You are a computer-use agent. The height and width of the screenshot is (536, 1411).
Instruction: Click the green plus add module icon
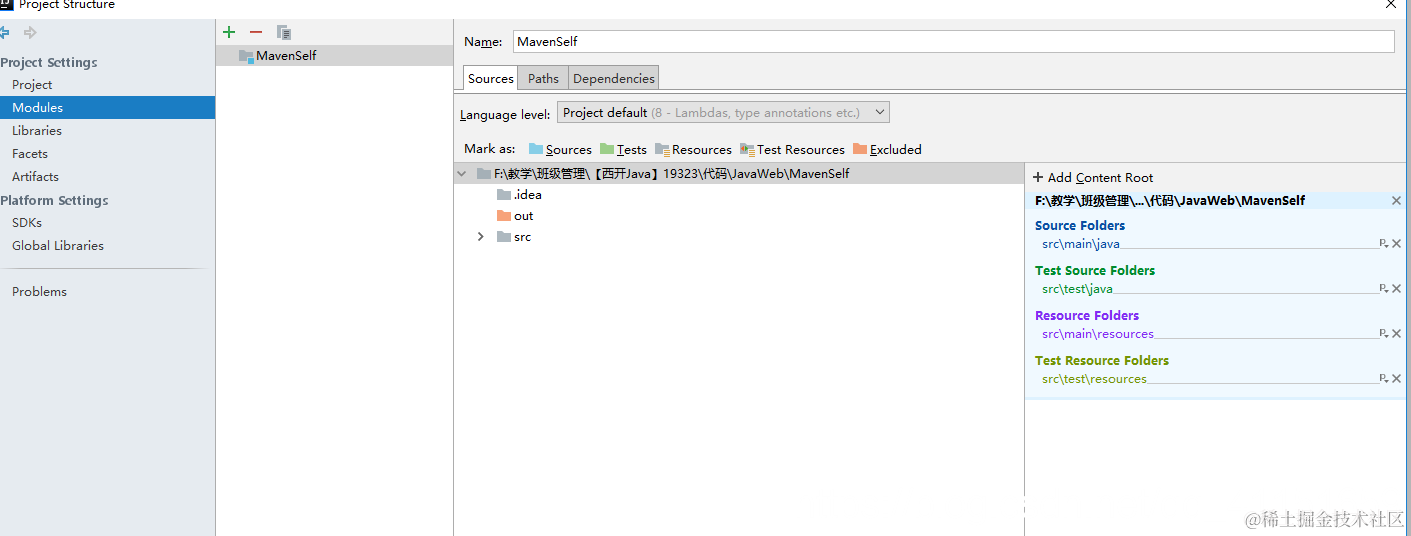point(229,32)
